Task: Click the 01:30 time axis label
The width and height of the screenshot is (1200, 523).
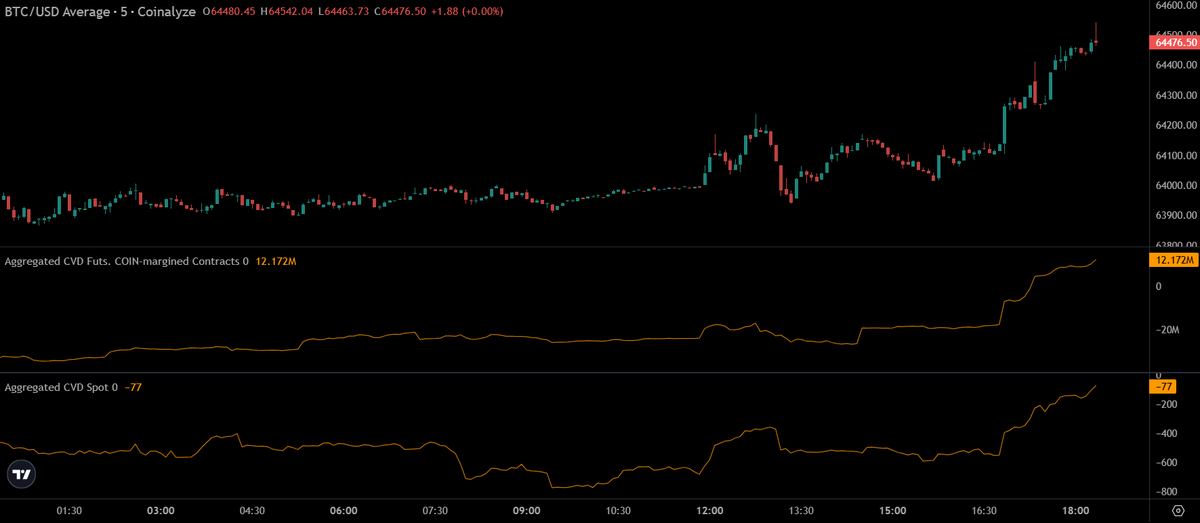Action: [x=69, y=510]
